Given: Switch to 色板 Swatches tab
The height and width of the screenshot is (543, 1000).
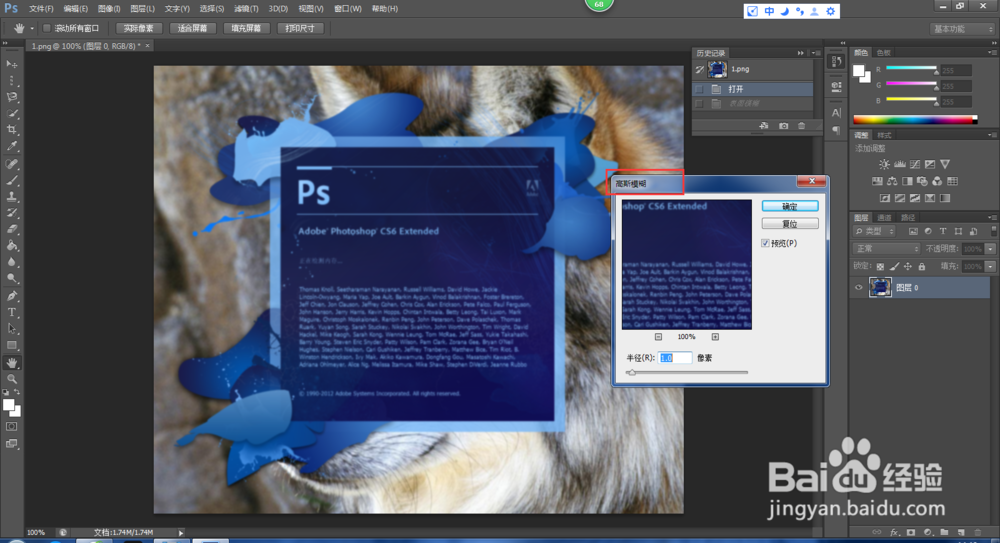Looking at the screenshot, I should pos(883,52).
